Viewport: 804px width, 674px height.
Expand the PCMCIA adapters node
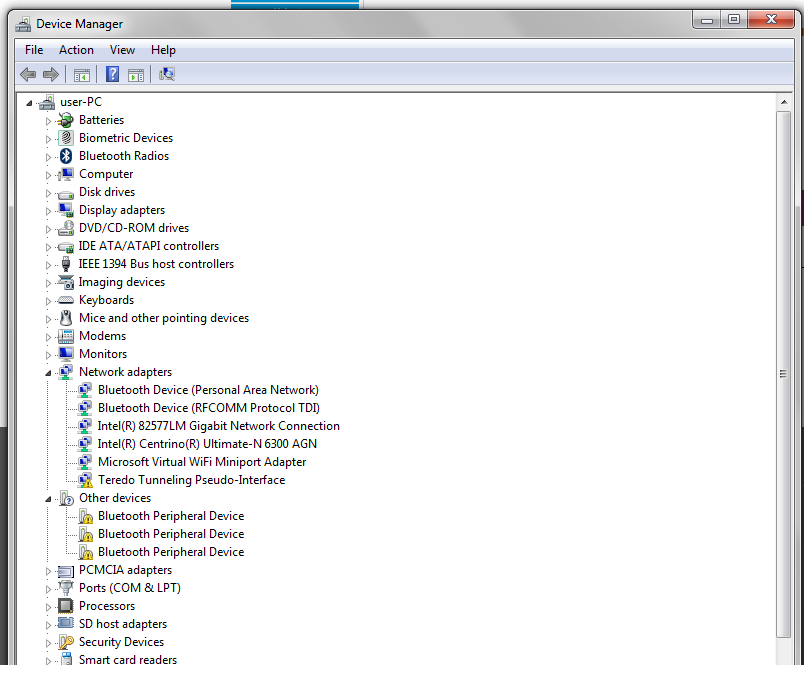(x=48, y=571)
